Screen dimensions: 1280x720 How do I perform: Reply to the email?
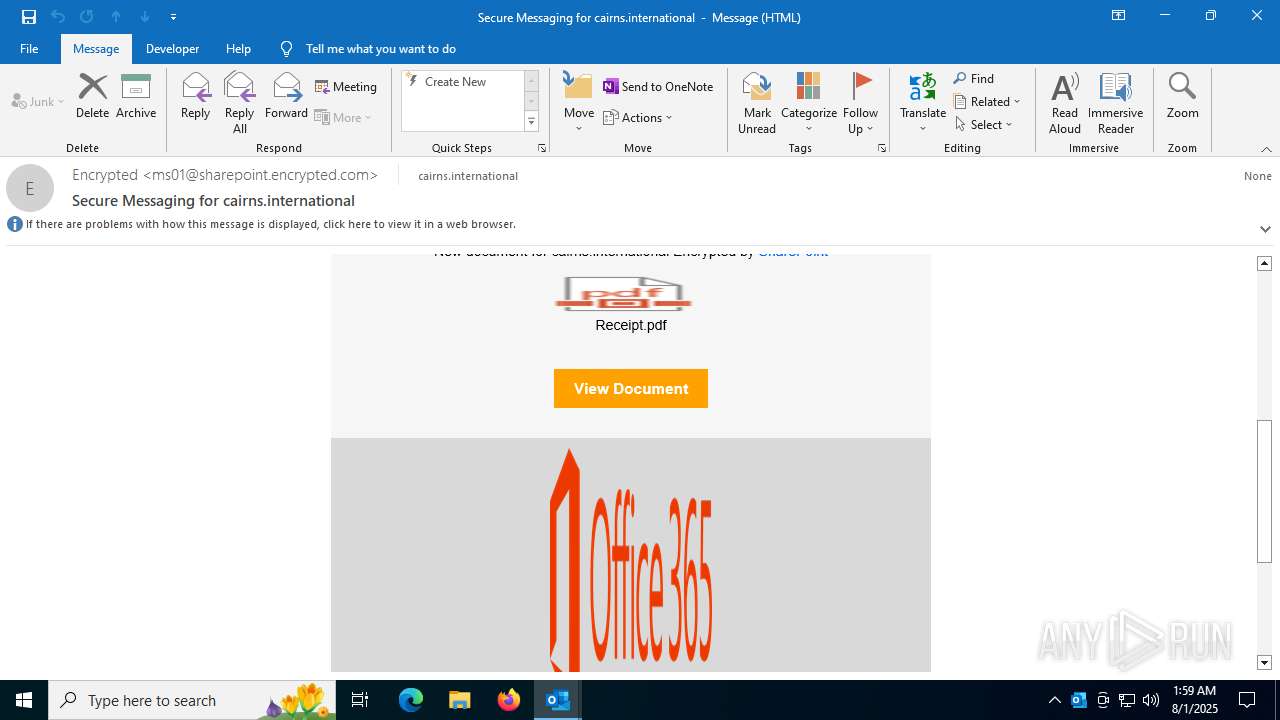tap(195, 96)
